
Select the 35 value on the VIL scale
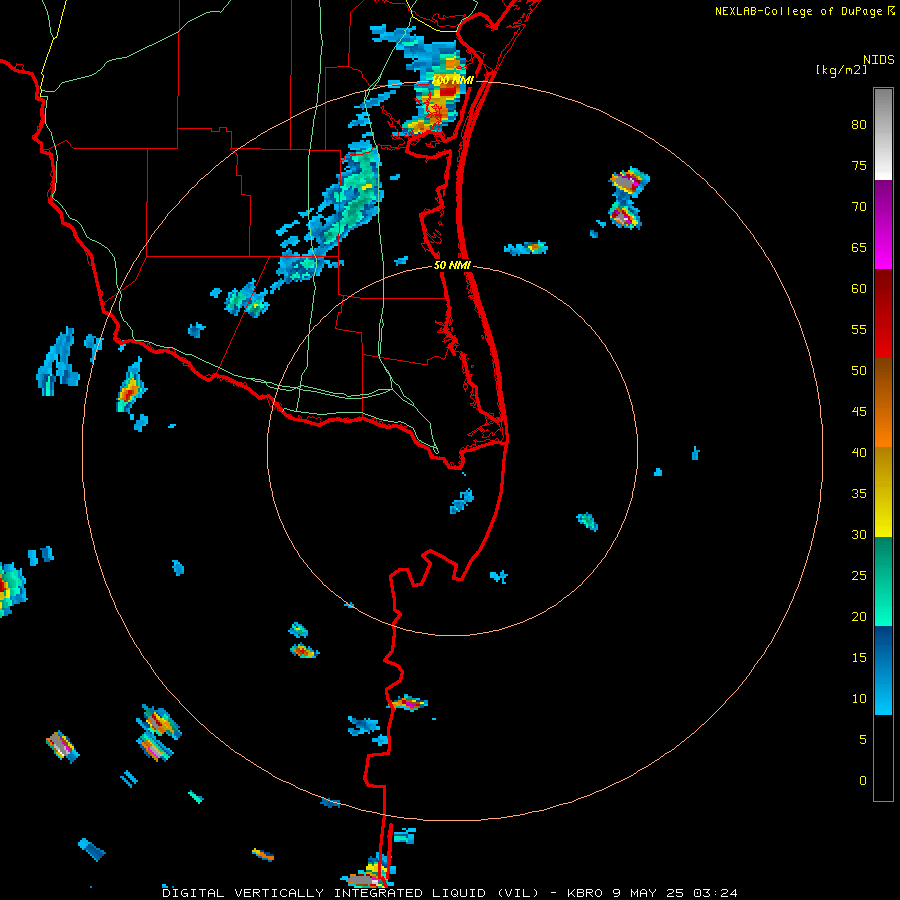[859, 494]
